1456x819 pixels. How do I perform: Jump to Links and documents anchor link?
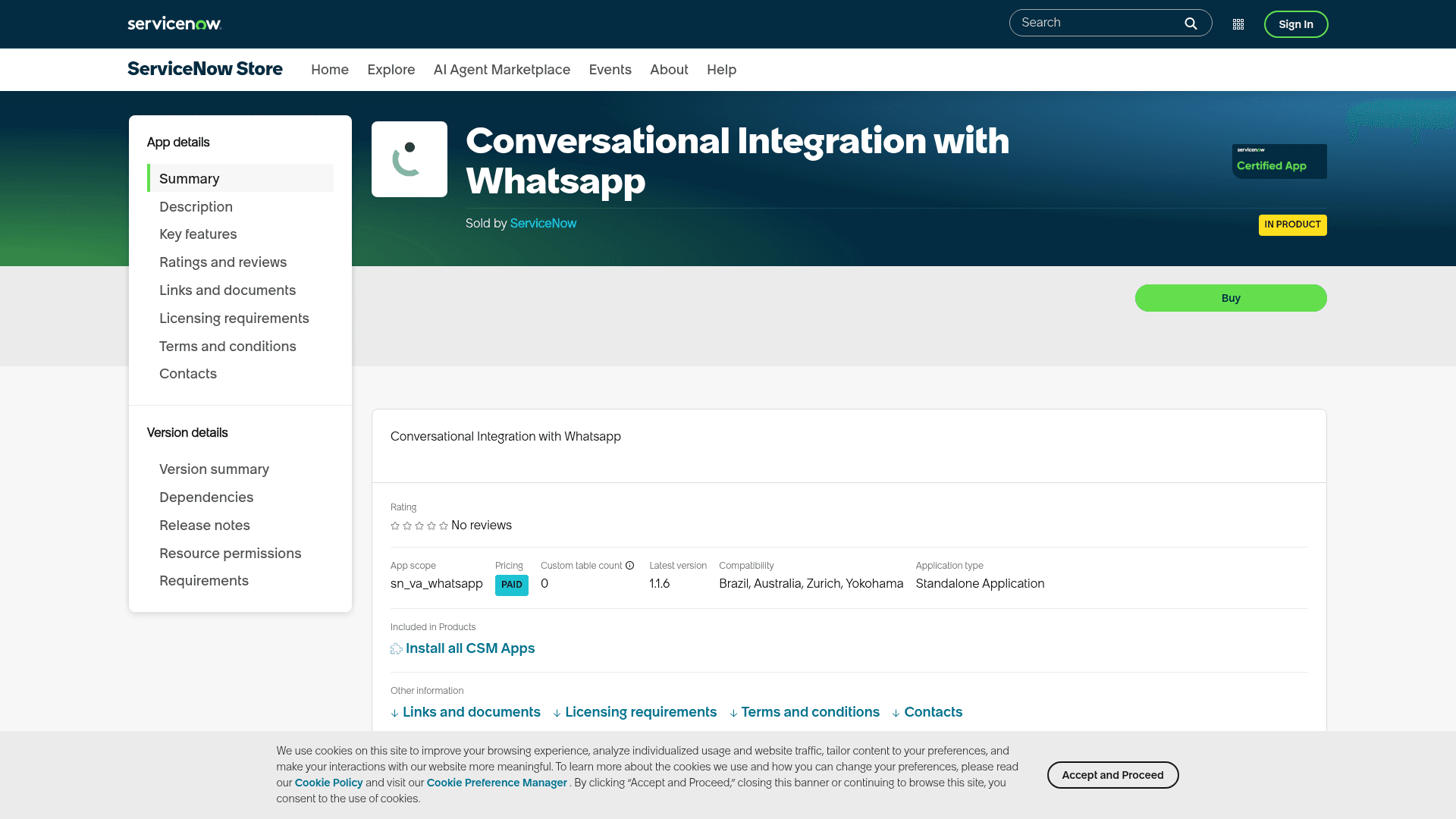[472, 713]
